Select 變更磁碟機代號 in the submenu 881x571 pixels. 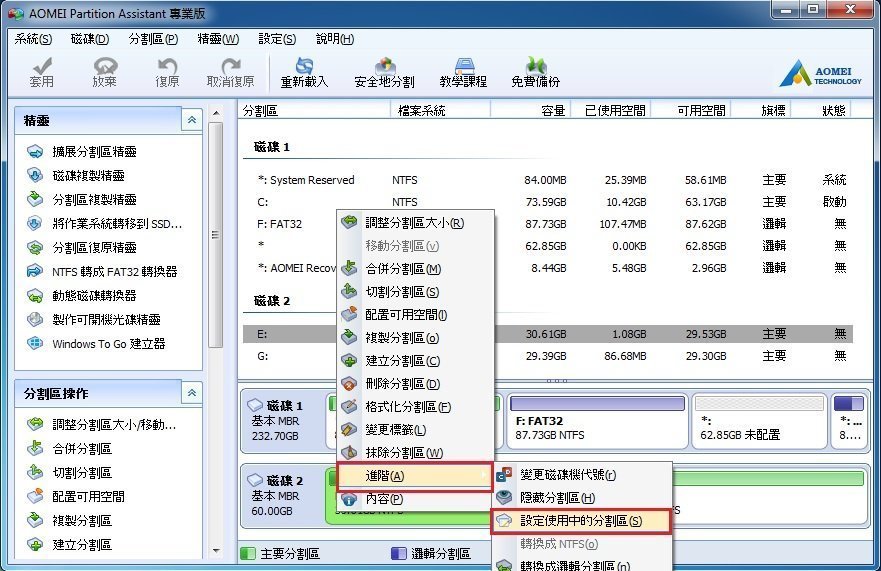582,475
